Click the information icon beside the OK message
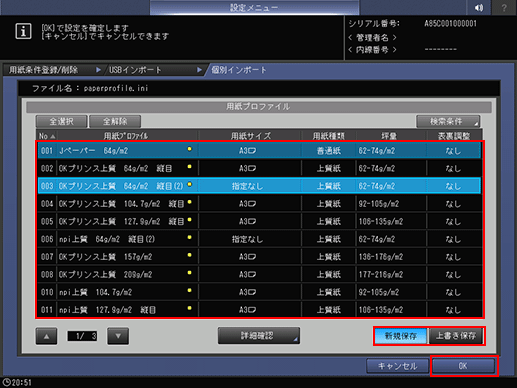The image size is (517, 388). pyautogui.click(x=23, y=31)
